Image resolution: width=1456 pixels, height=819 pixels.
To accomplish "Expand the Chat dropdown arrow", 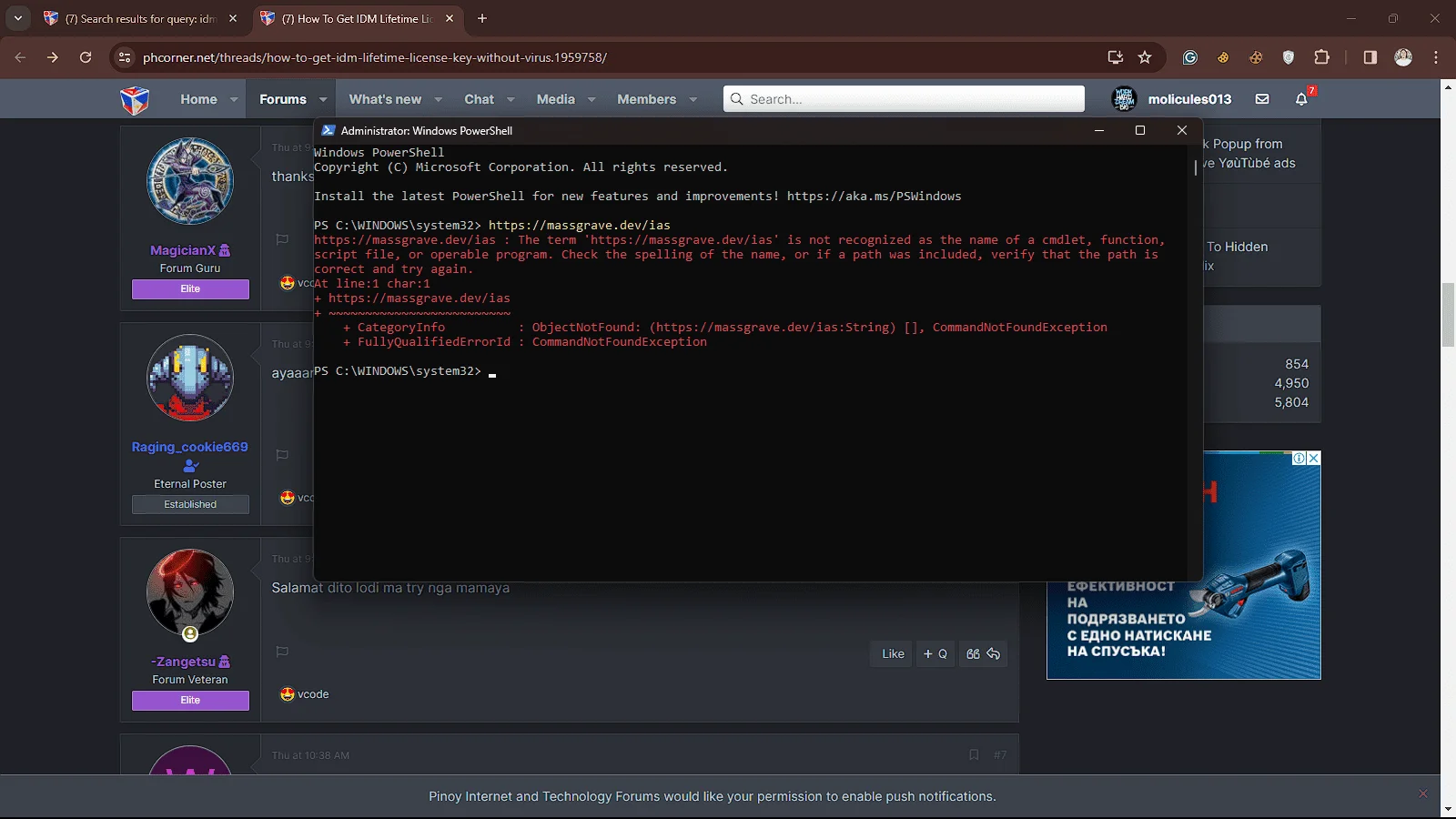I will point(511,99).
